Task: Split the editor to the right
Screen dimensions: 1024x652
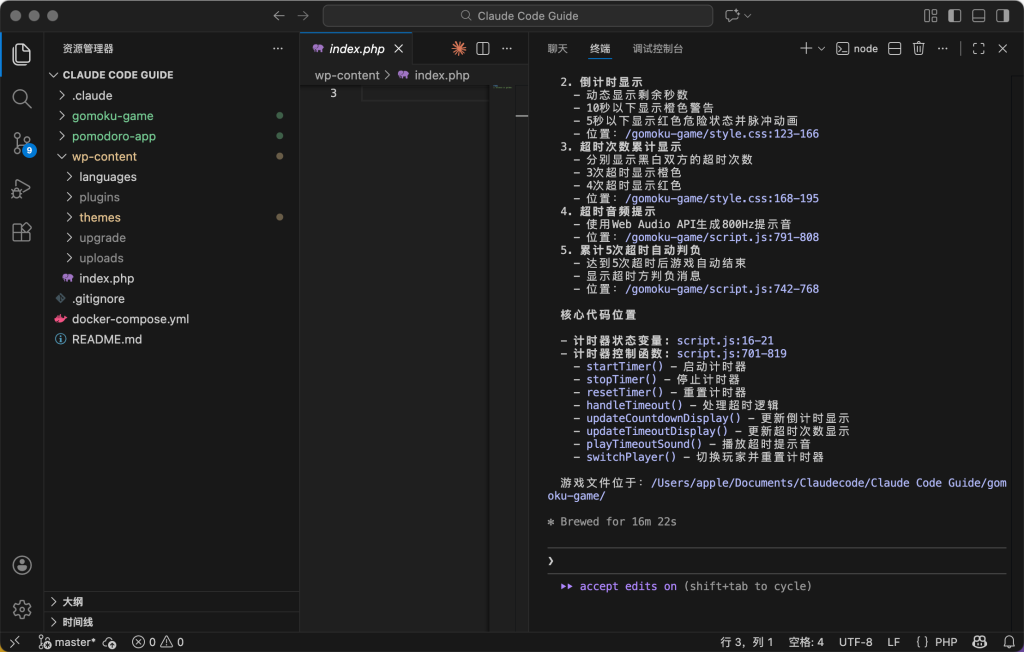Action: (483, 48)
